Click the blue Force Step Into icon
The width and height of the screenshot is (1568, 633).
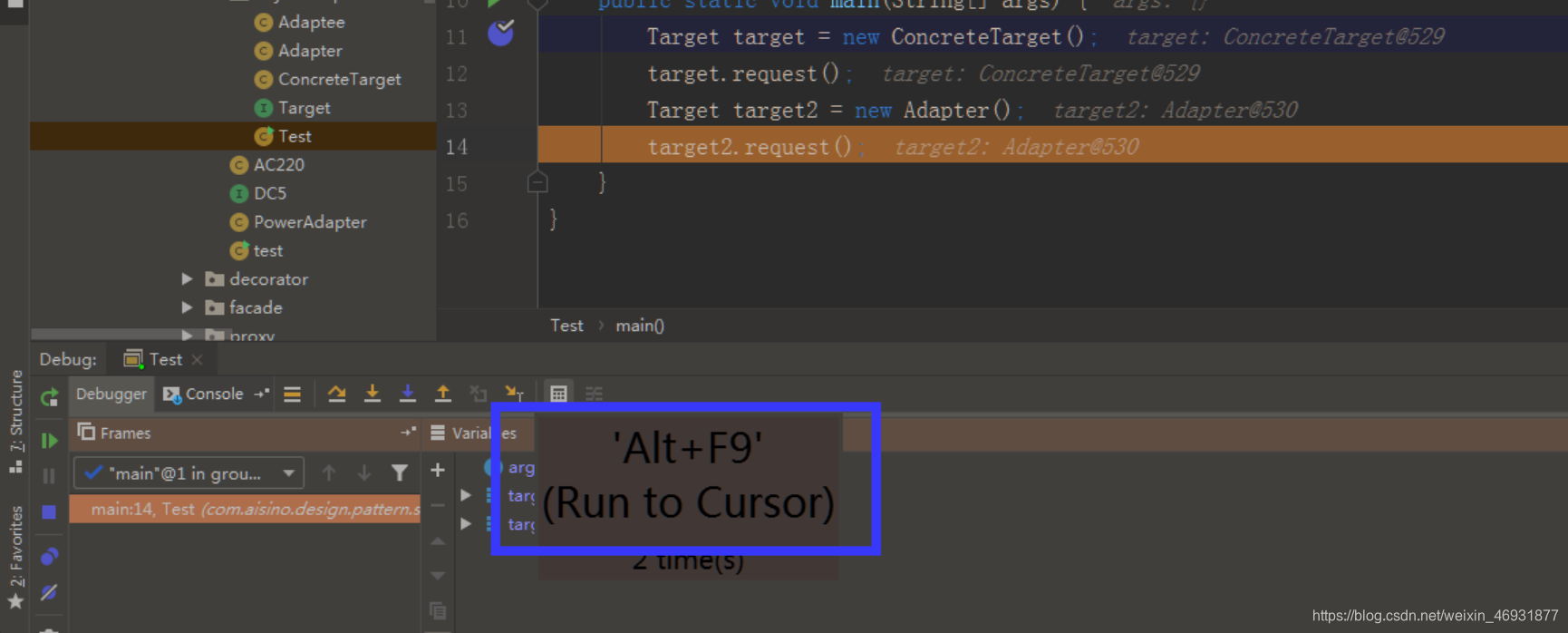pyautogui.click(x=408, y=394)
